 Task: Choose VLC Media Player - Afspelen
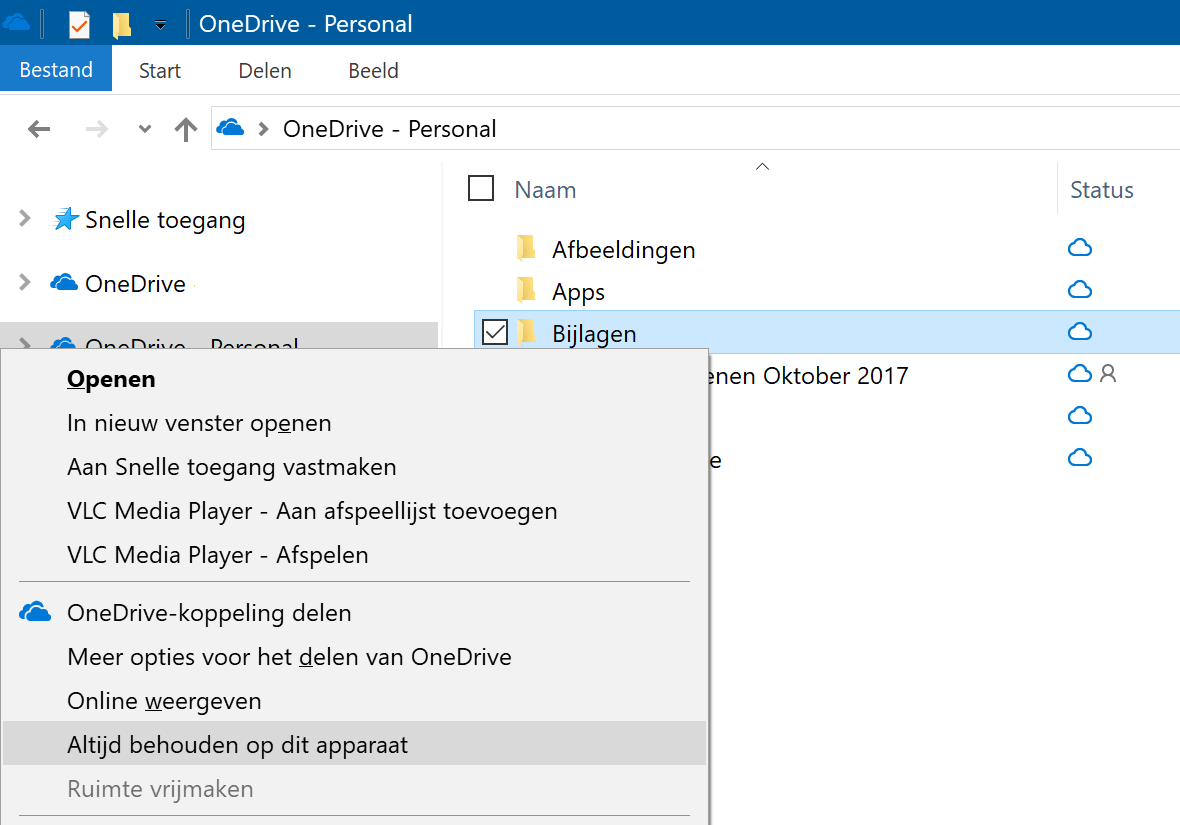pos(354,555)
